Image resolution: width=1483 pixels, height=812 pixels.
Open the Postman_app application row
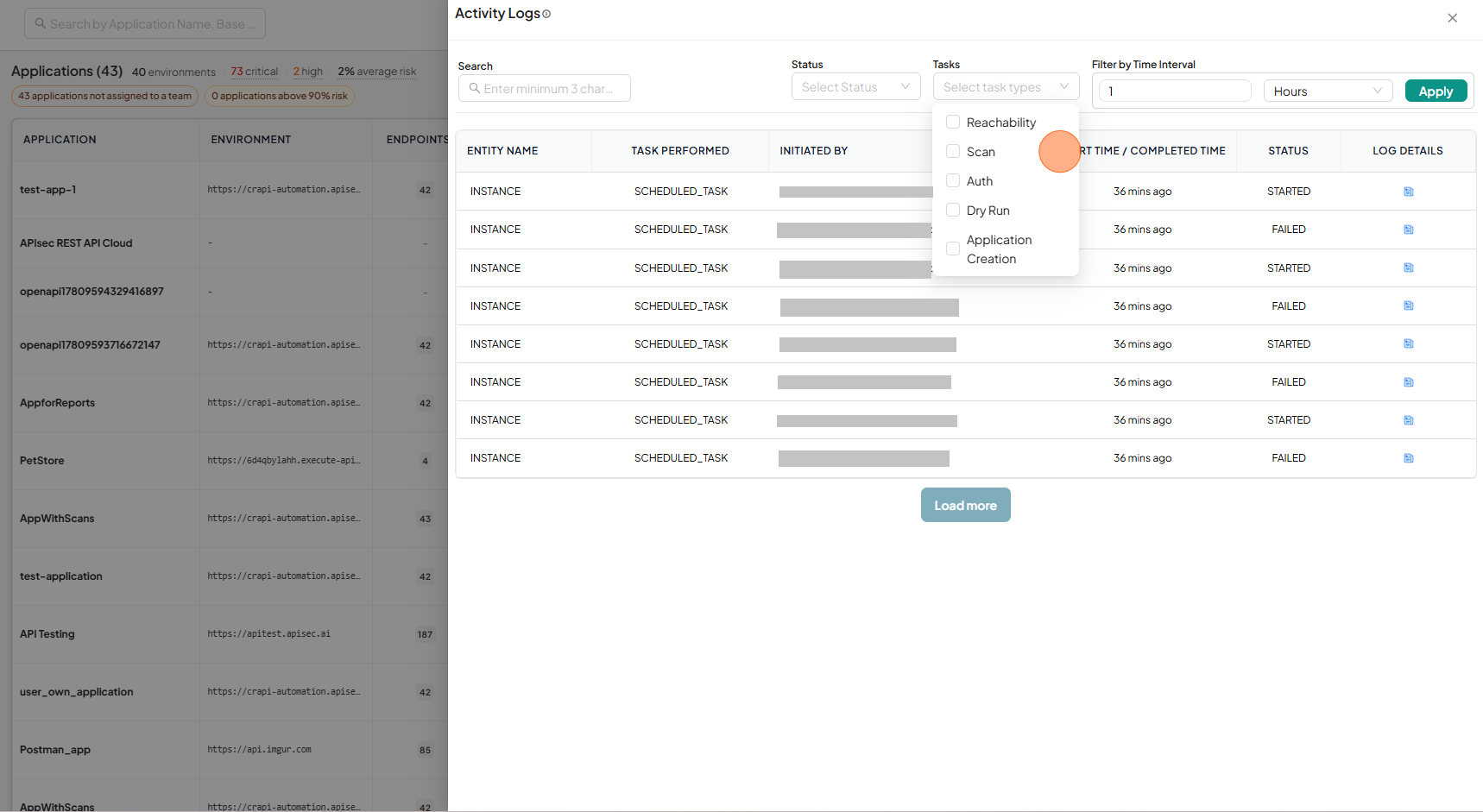point(55,750)
